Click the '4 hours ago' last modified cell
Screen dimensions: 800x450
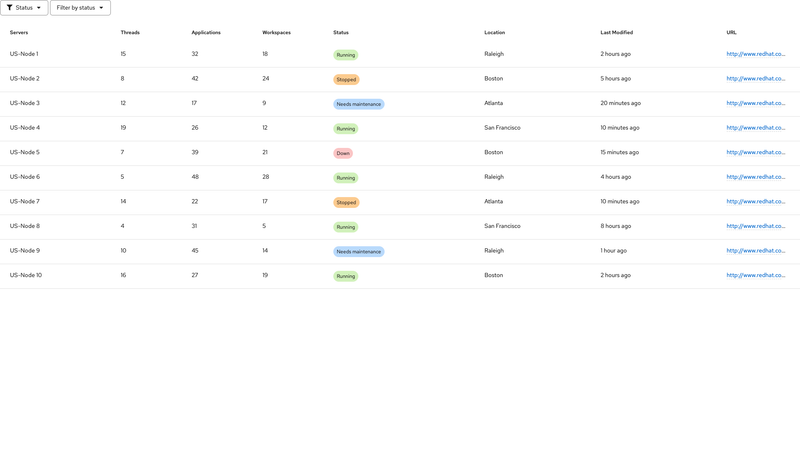click(615, 177)
